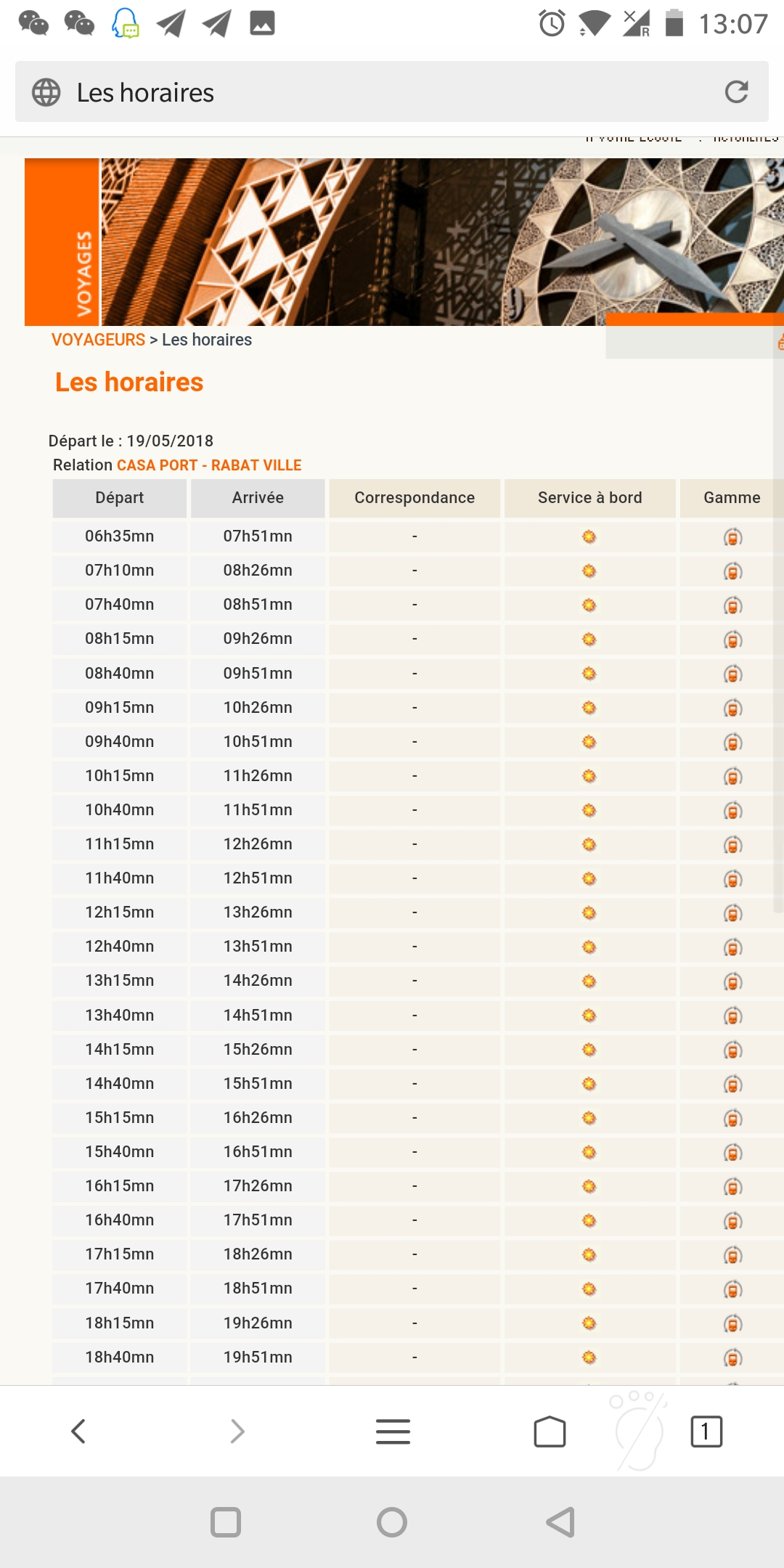This screenshot has width=784, height=1568.
Task: Tap the globe icon in address bar
Action: 46,92
